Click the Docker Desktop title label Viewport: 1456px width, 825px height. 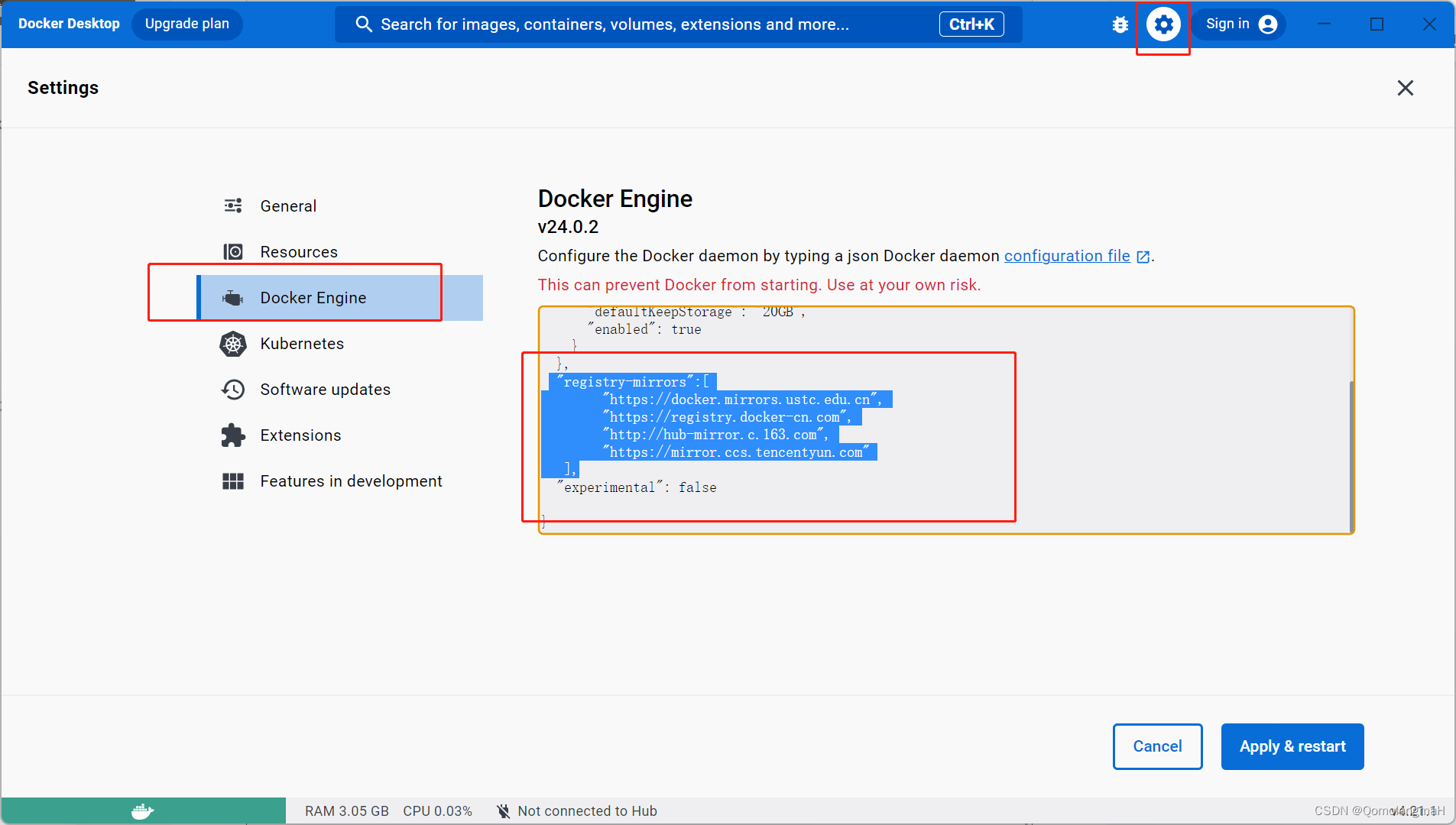(x=69, y=24)
